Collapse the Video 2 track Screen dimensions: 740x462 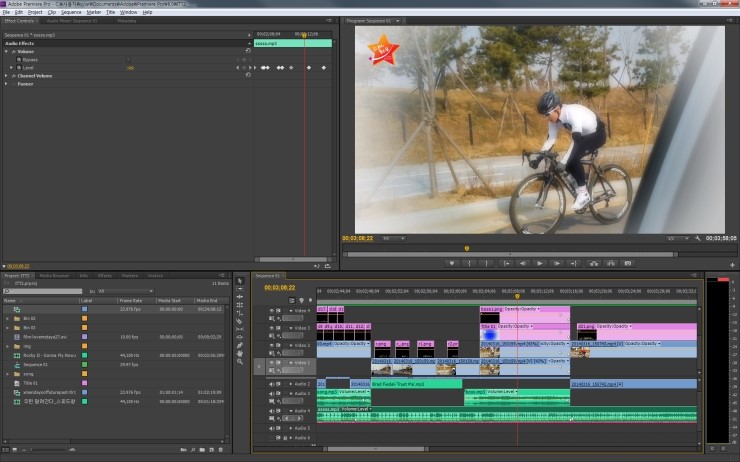click(291, 345)
